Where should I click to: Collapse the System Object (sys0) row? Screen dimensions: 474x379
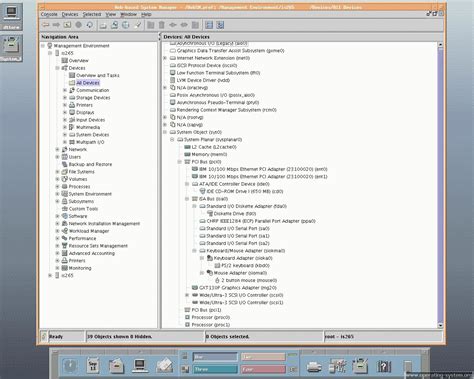(165, 132)
